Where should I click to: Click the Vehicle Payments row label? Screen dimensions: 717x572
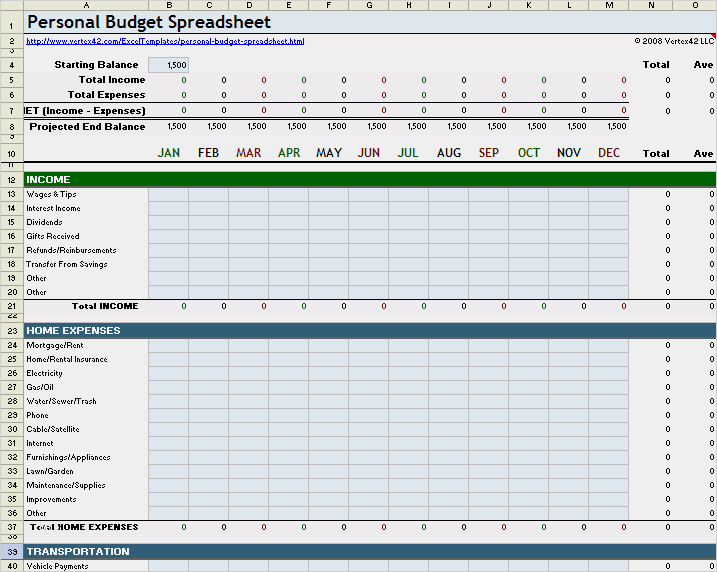pos(58,566)
